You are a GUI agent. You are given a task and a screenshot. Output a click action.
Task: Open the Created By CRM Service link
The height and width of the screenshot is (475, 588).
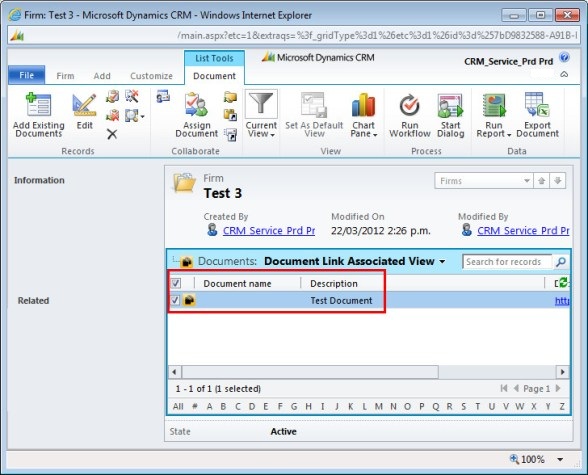point(269,230)
